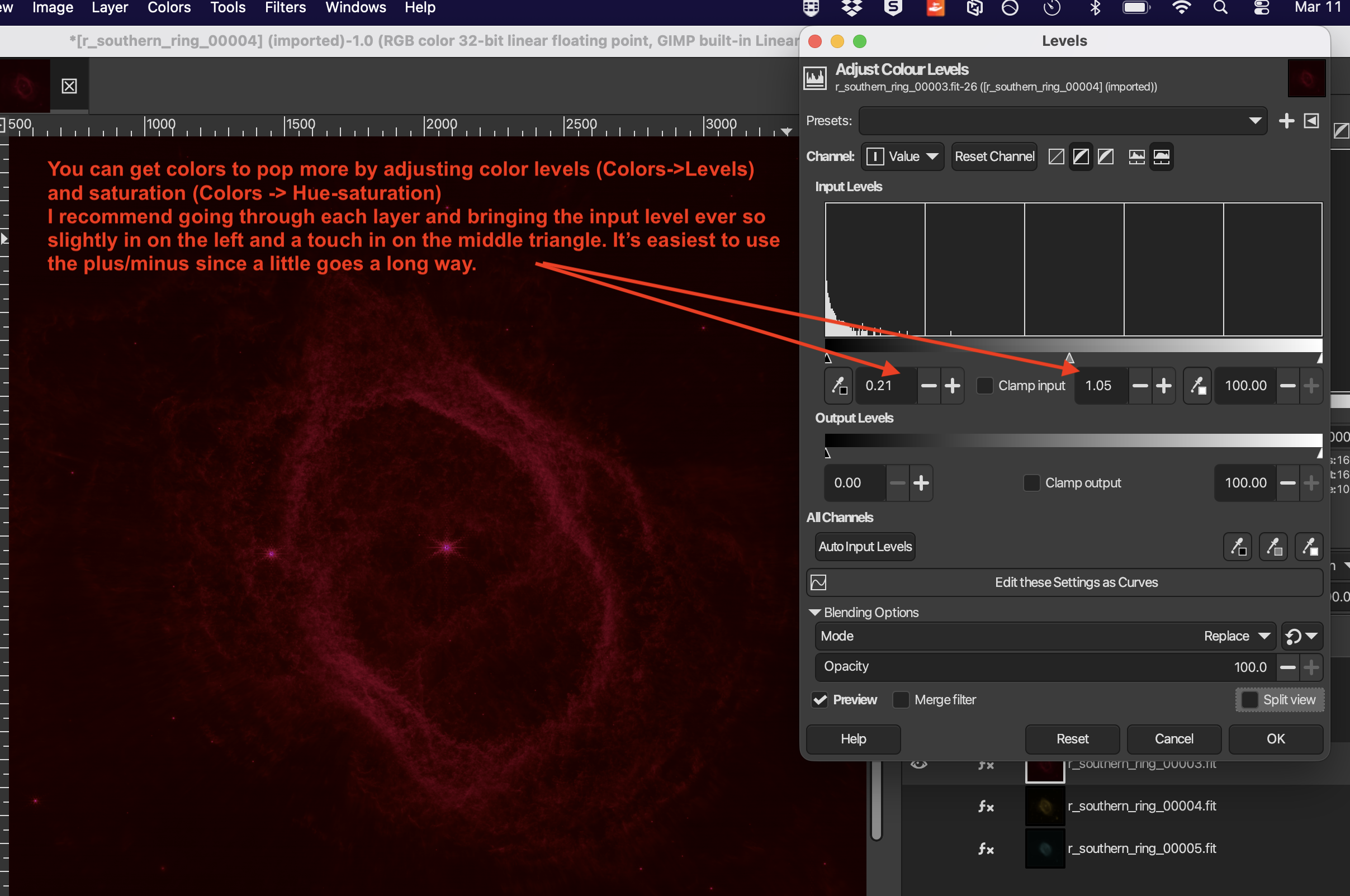Select r_southern_ring_00005.fit layer
Image resolution: width=1350 pixels, height=896 pixels.
click(1141, 848)
